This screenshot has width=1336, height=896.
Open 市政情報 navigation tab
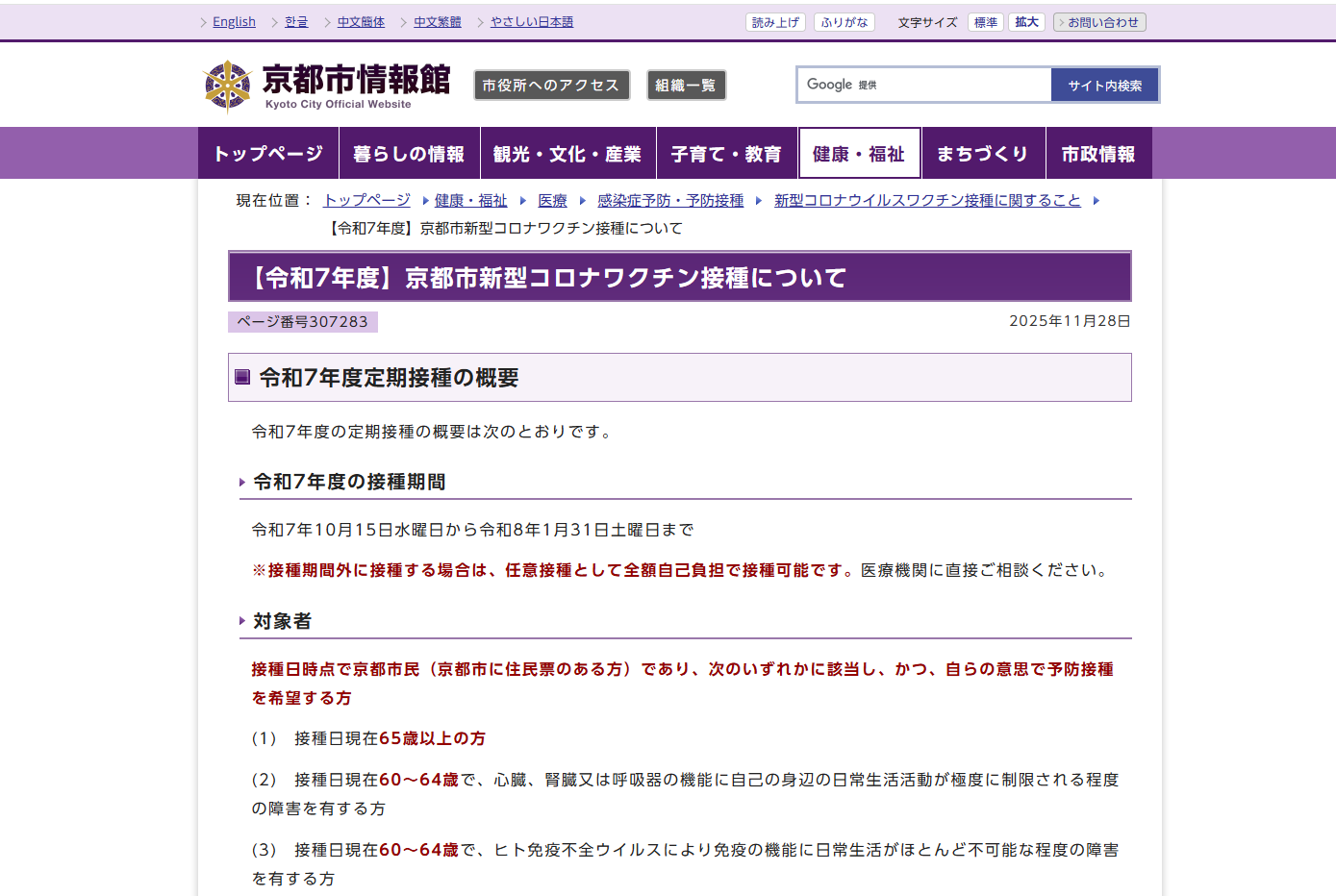1098,154
